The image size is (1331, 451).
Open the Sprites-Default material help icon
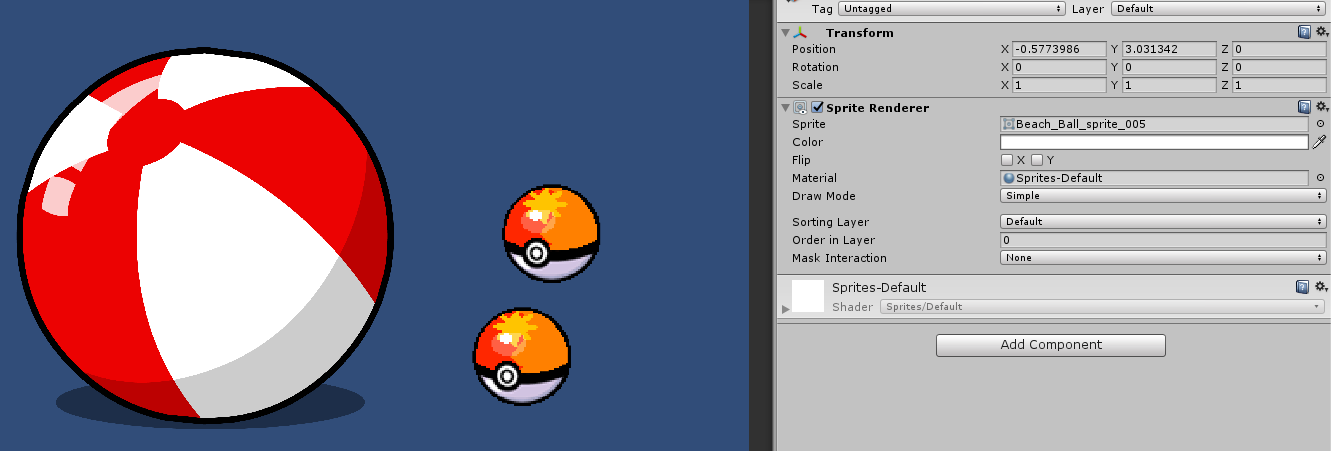click(x=1304, y=287)
